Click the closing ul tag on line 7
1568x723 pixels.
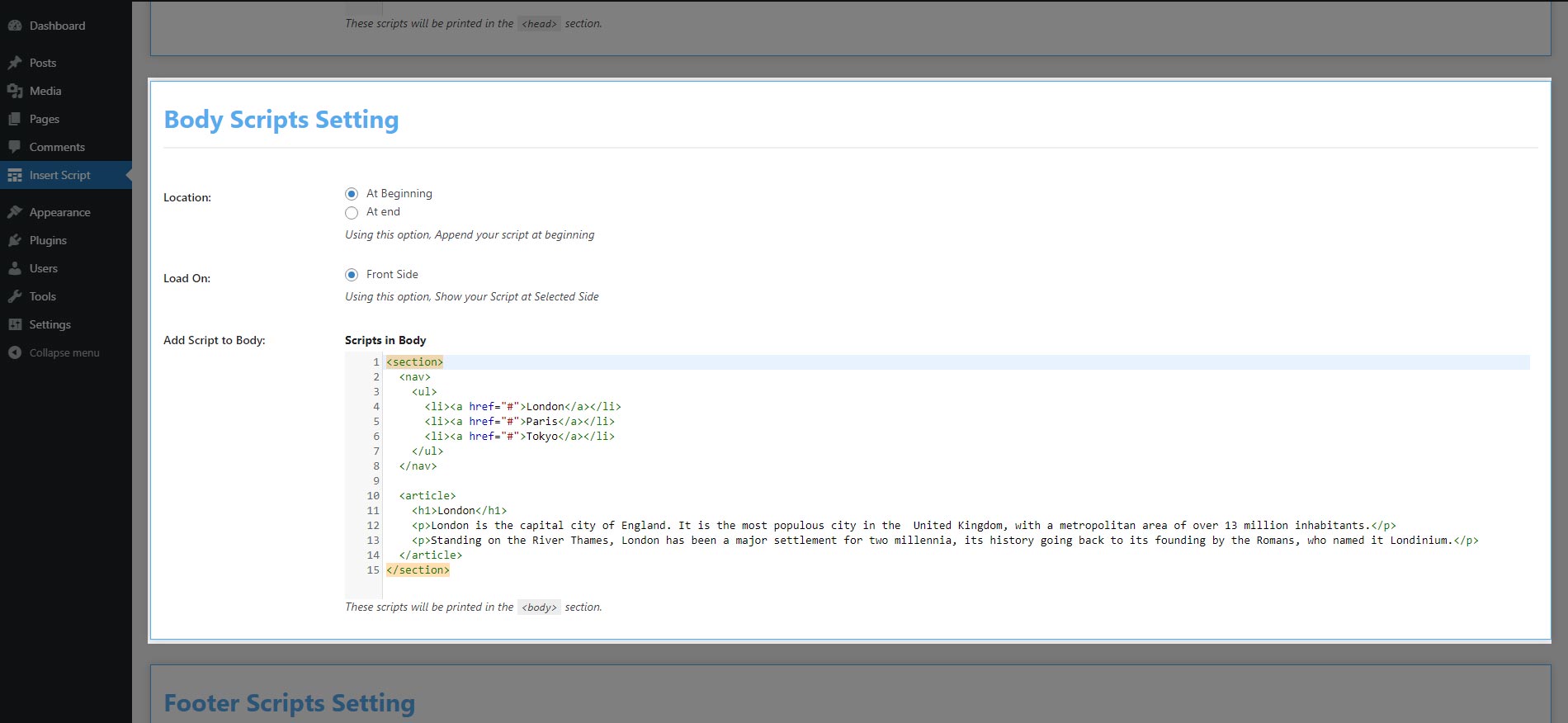427,451
